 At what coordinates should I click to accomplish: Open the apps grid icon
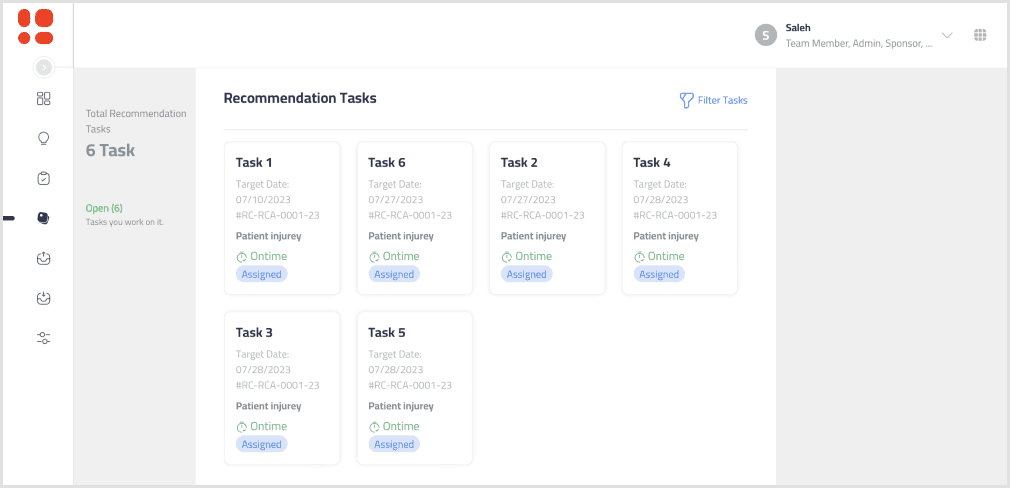click(980, 35)
